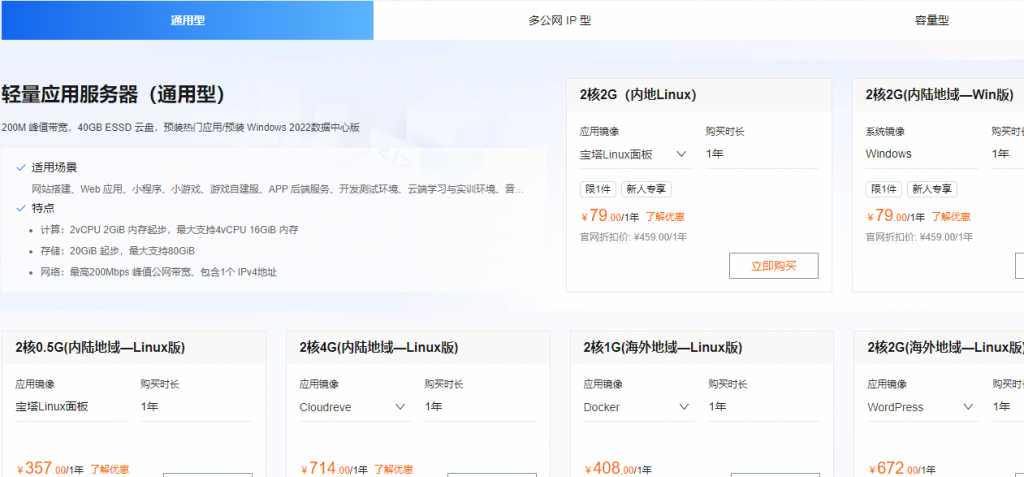This screenshot has width=1024, height=477.
Task: Click the Windows system image field
Action: coord(922,154)
